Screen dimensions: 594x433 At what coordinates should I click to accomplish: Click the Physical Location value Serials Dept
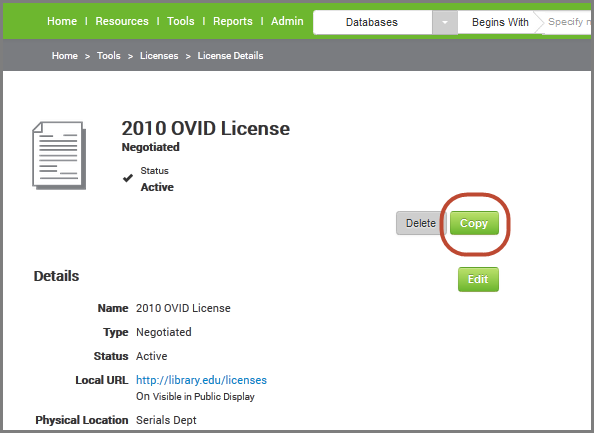(x=166, y=420)
